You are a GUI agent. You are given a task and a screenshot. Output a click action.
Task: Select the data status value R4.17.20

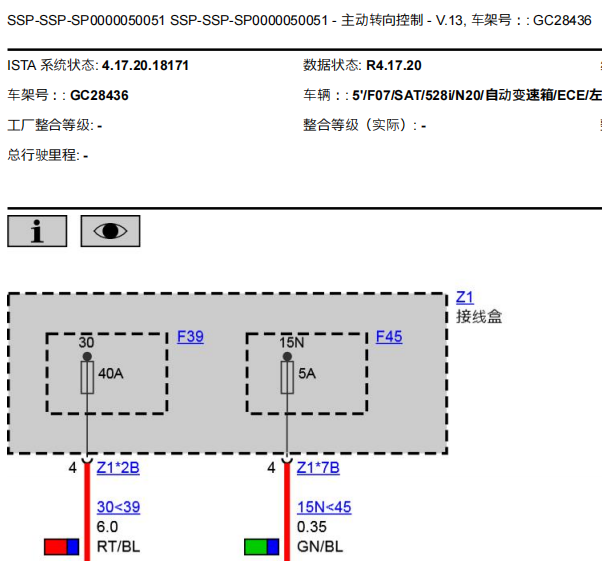[394, 65]
